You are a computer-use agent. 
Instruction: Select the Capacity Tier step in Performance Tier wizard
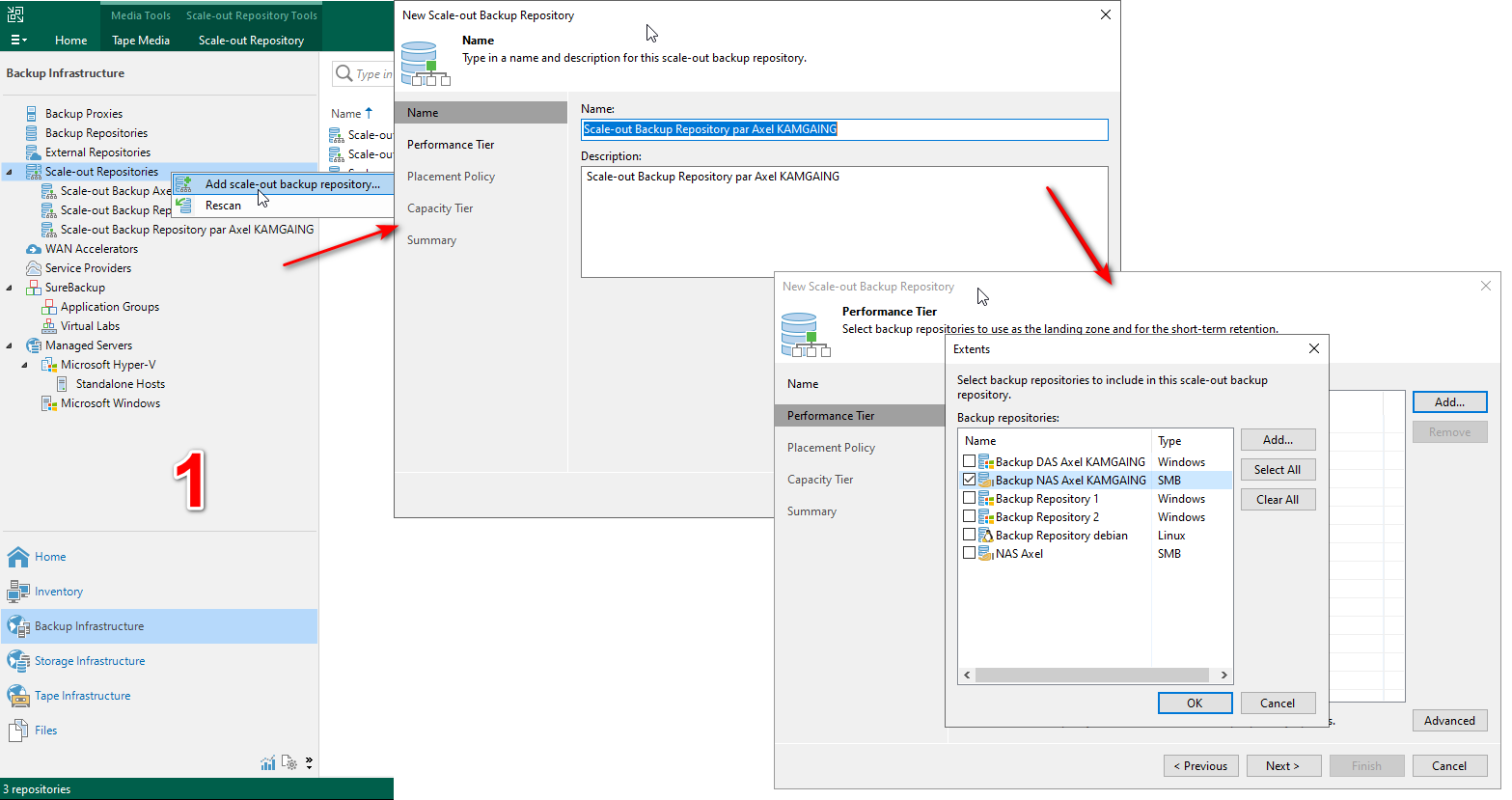click(820, 480)
